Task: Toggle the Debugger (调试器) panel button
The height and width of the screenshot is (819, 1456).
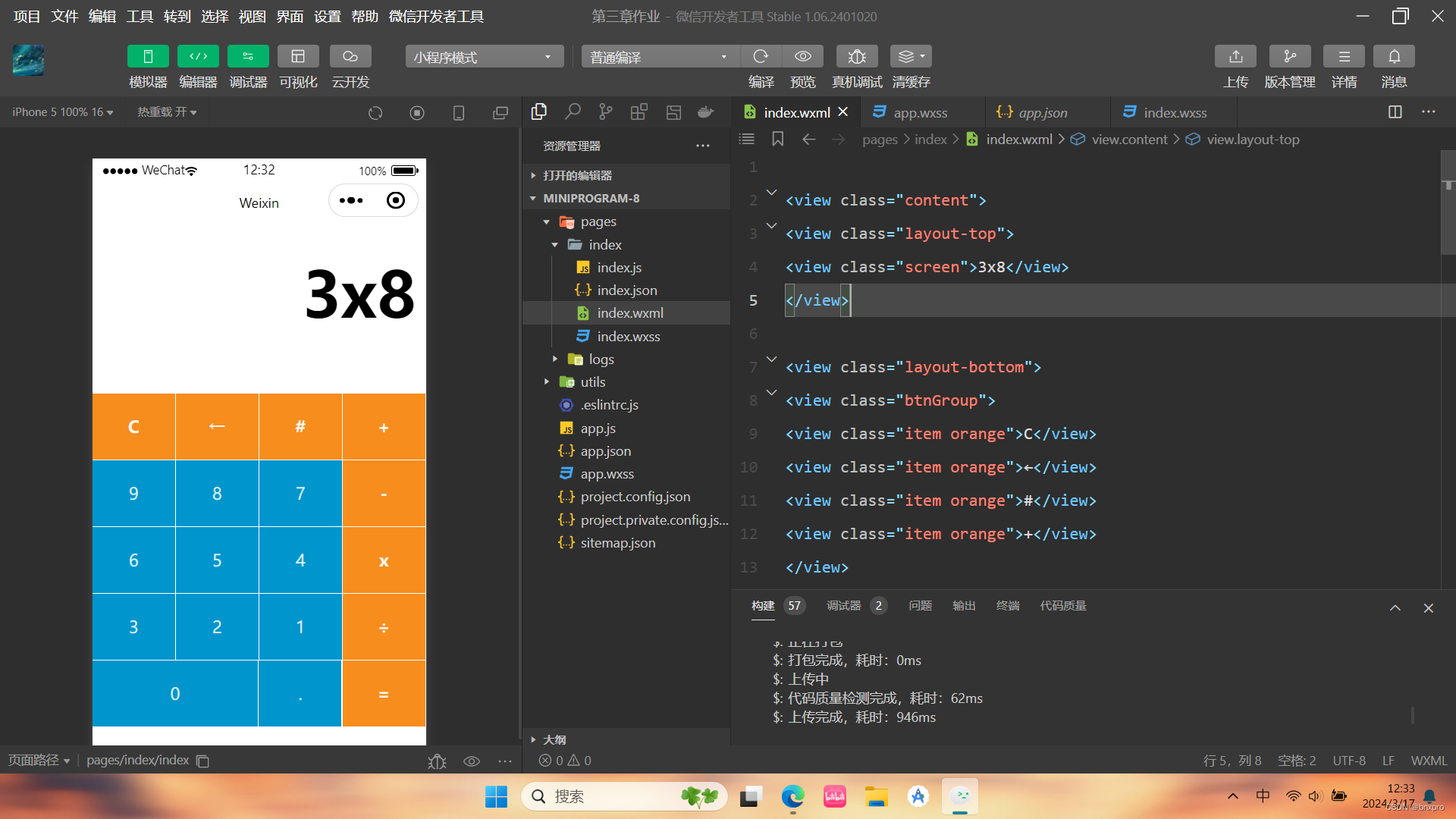Action: (x=248, y=57)
